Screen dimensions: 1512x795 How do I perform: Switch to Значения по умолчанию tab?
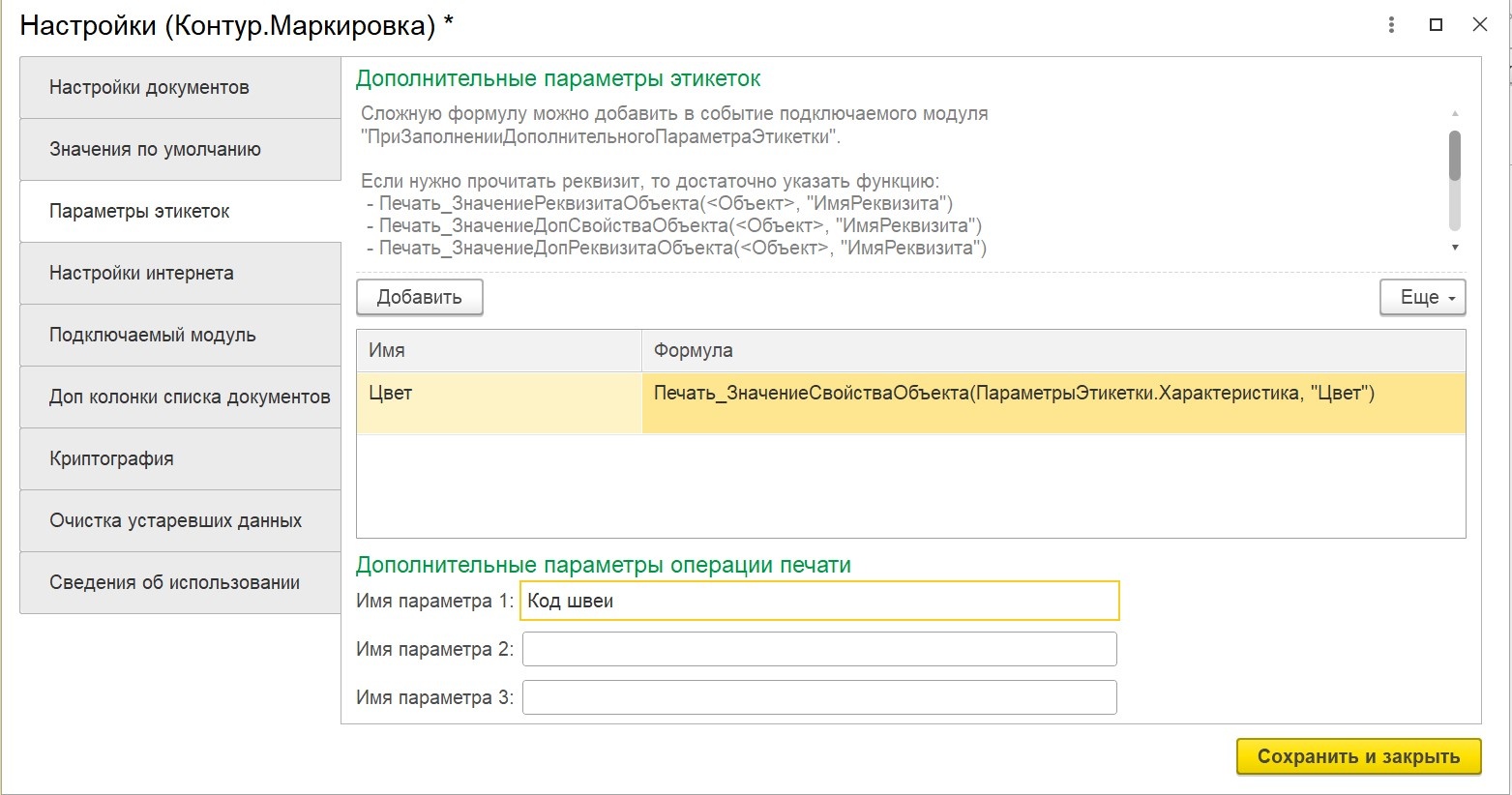[x=181, y=150]
